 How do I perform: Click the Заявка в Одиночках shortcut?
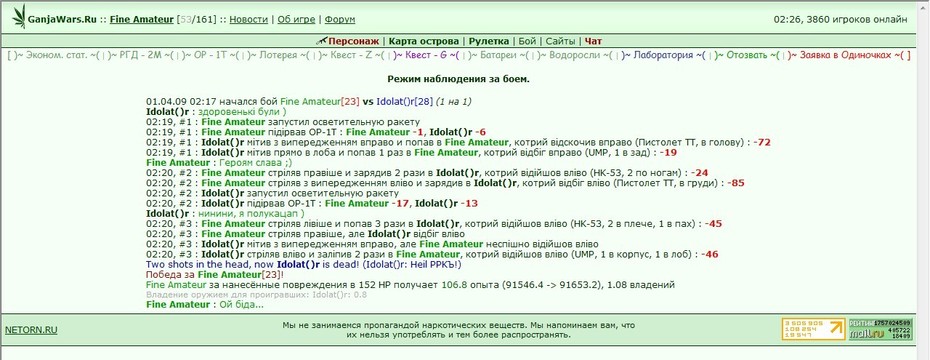845,55
